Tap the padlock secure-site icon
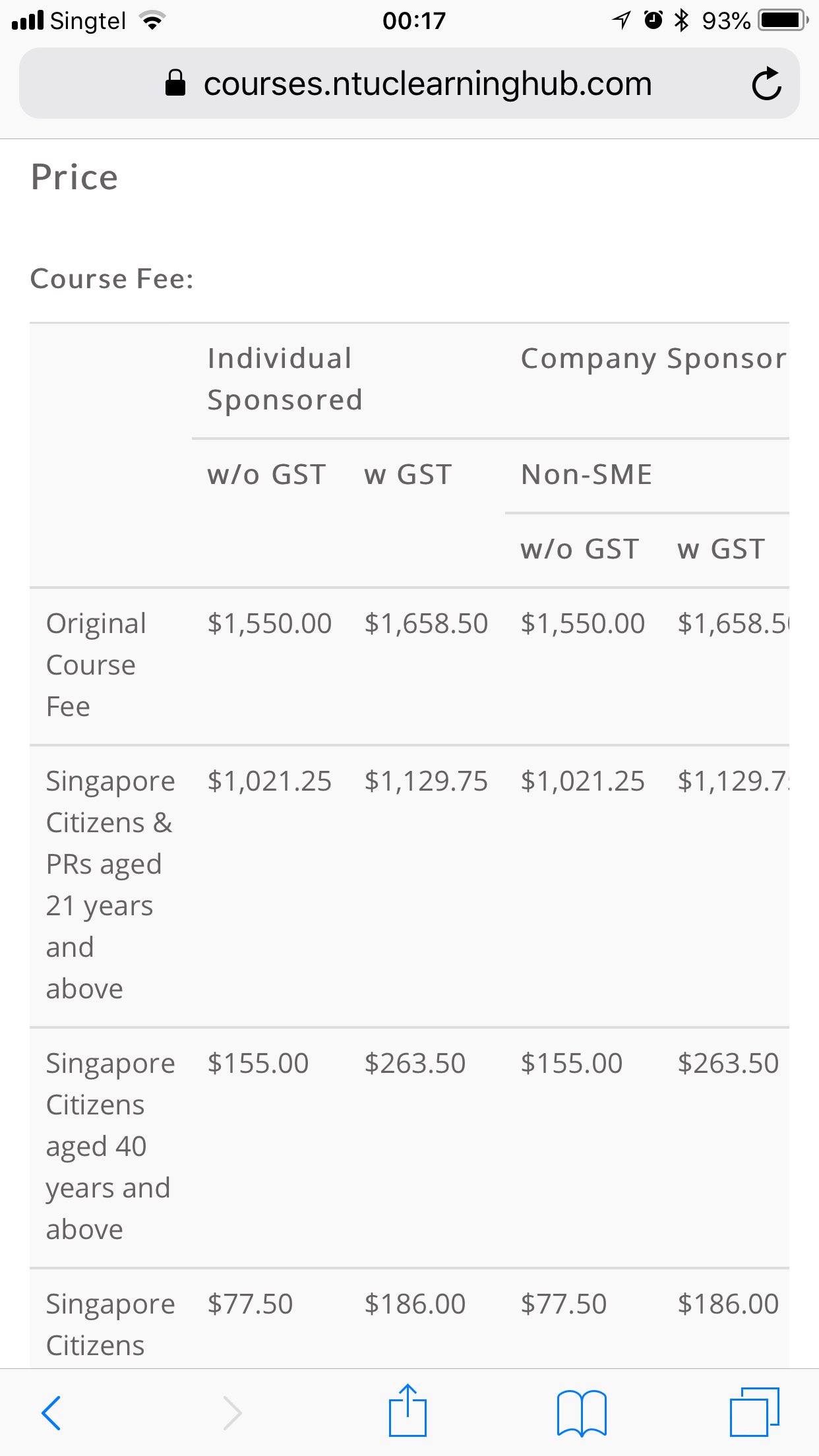The height and width of the screenshot is (1456, 819). (x=175, y=84)
